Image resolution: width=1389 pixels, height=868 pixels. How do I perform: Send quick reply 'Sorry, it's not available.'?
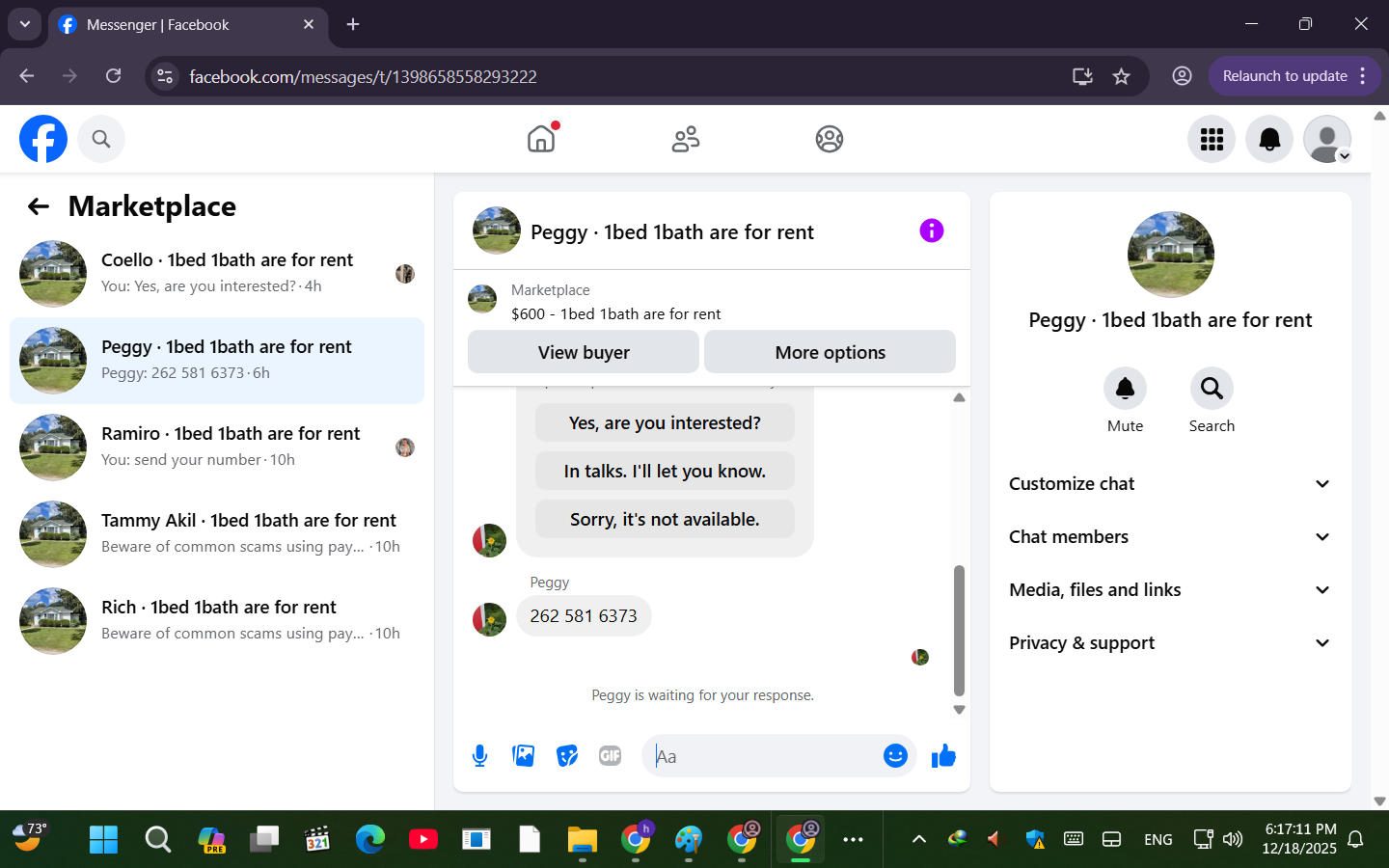click(665, 519)
